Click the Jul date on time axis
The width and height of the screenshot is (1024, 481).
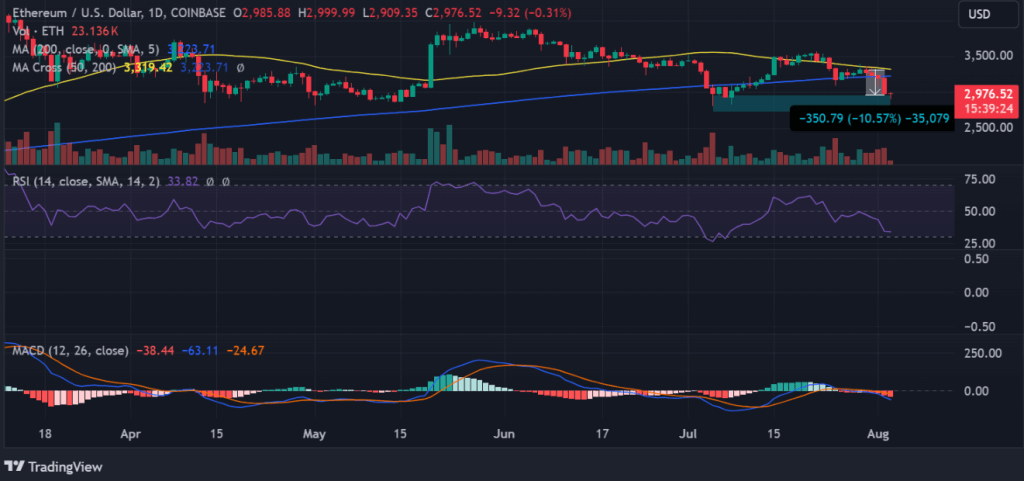[x=687, y=433]
